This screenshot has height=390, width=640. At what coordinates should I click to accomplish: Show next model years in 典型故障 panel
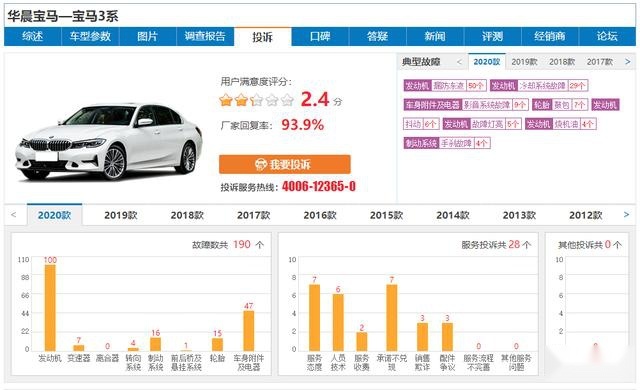[627, 62]
